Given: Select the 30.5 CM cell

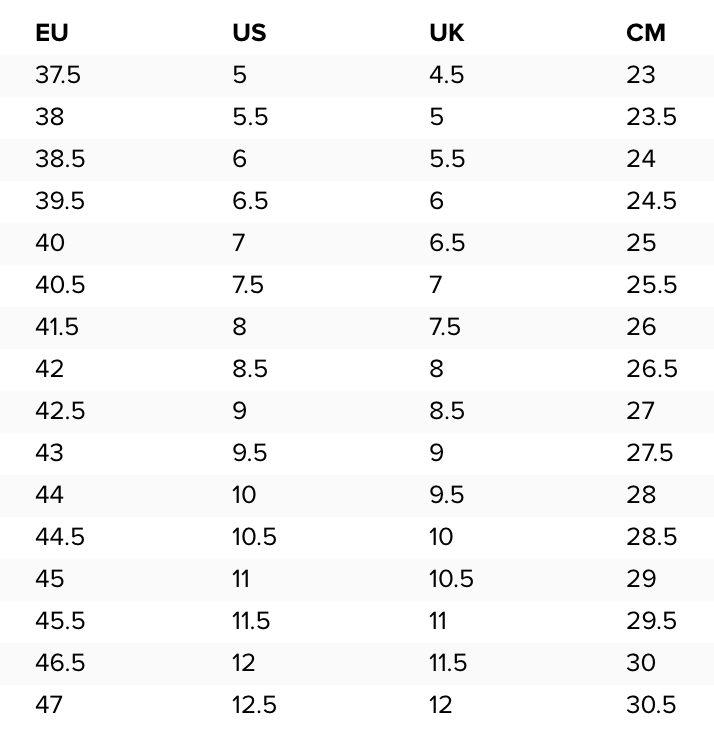Looking at the screenshot, I should [652, 705].
